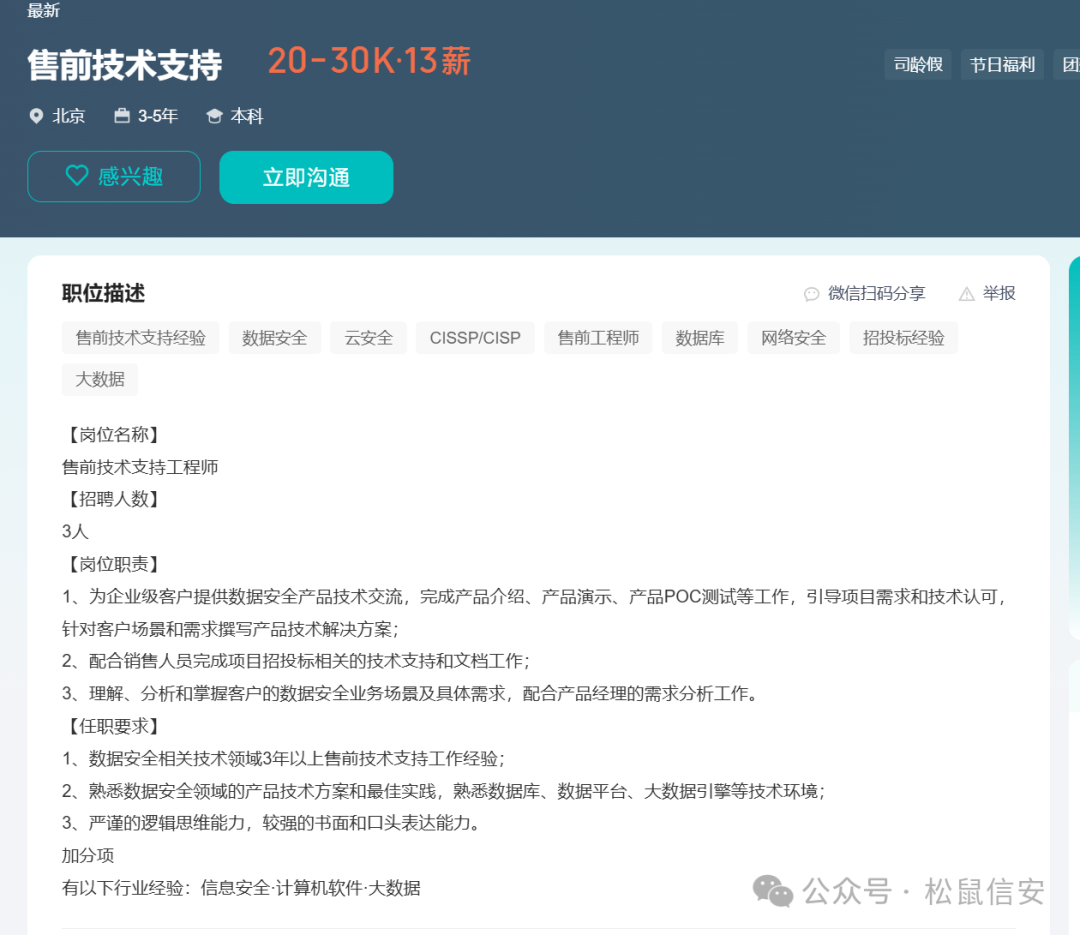1080x935 pixels.
Task: Click the 网络安全 skill tag
Action: click(x=793, y=337)
